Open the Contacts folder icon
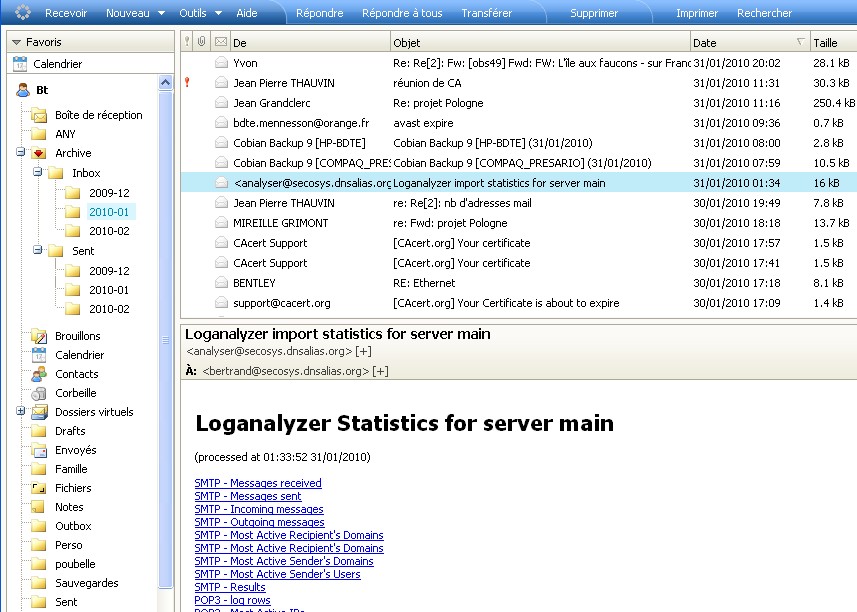The image size is (857, 612). (39, 374)
